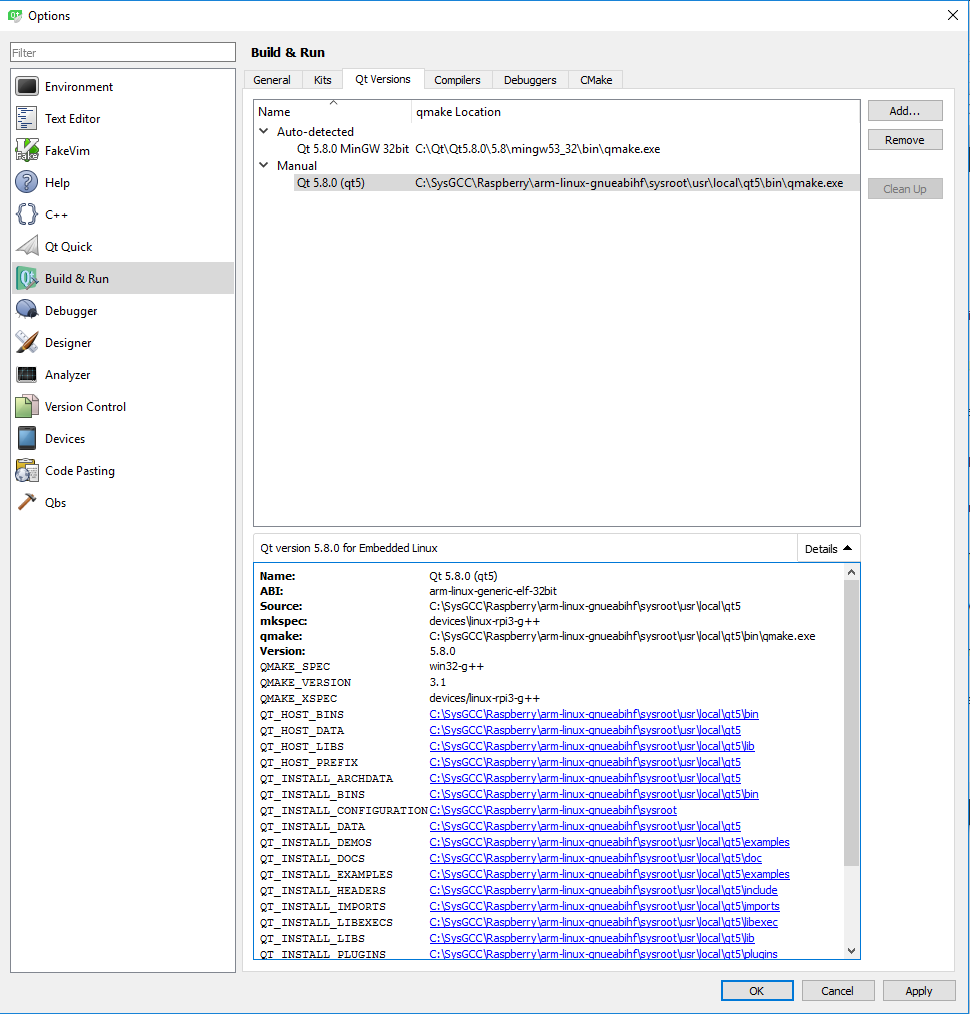The height and width of the screenshot is (1014, 970).
Task: Click the Qt Options window icon
Action: coord(14,16)
